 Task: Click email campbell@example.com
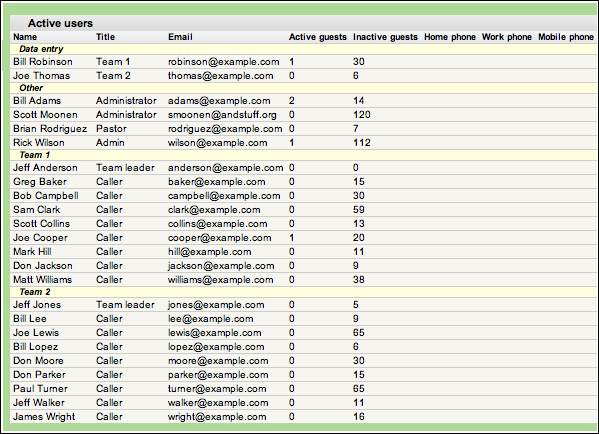pos(224,196)
